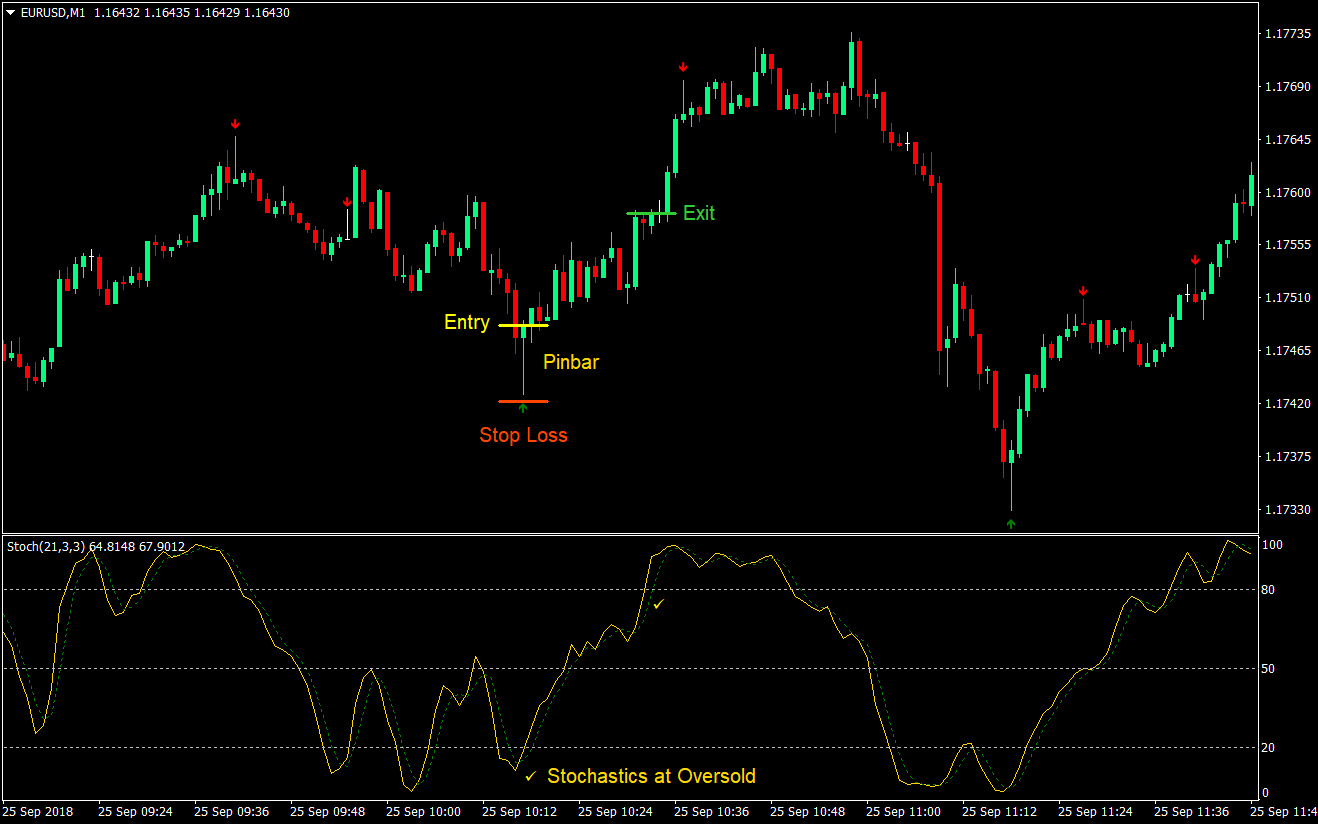The height and width of the screenshot is (824, 1318).
Task: Select green up arrow under Stop Loss line
Action: click(x=523, y=408)
